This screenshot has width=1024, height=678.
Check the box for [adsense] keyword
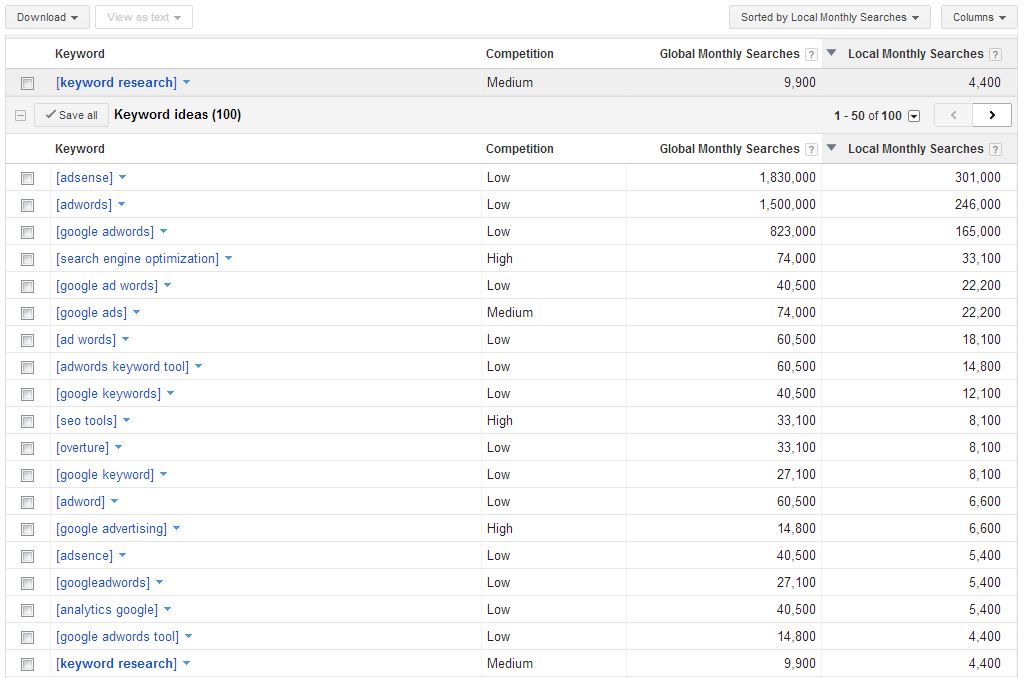point(27,178)
